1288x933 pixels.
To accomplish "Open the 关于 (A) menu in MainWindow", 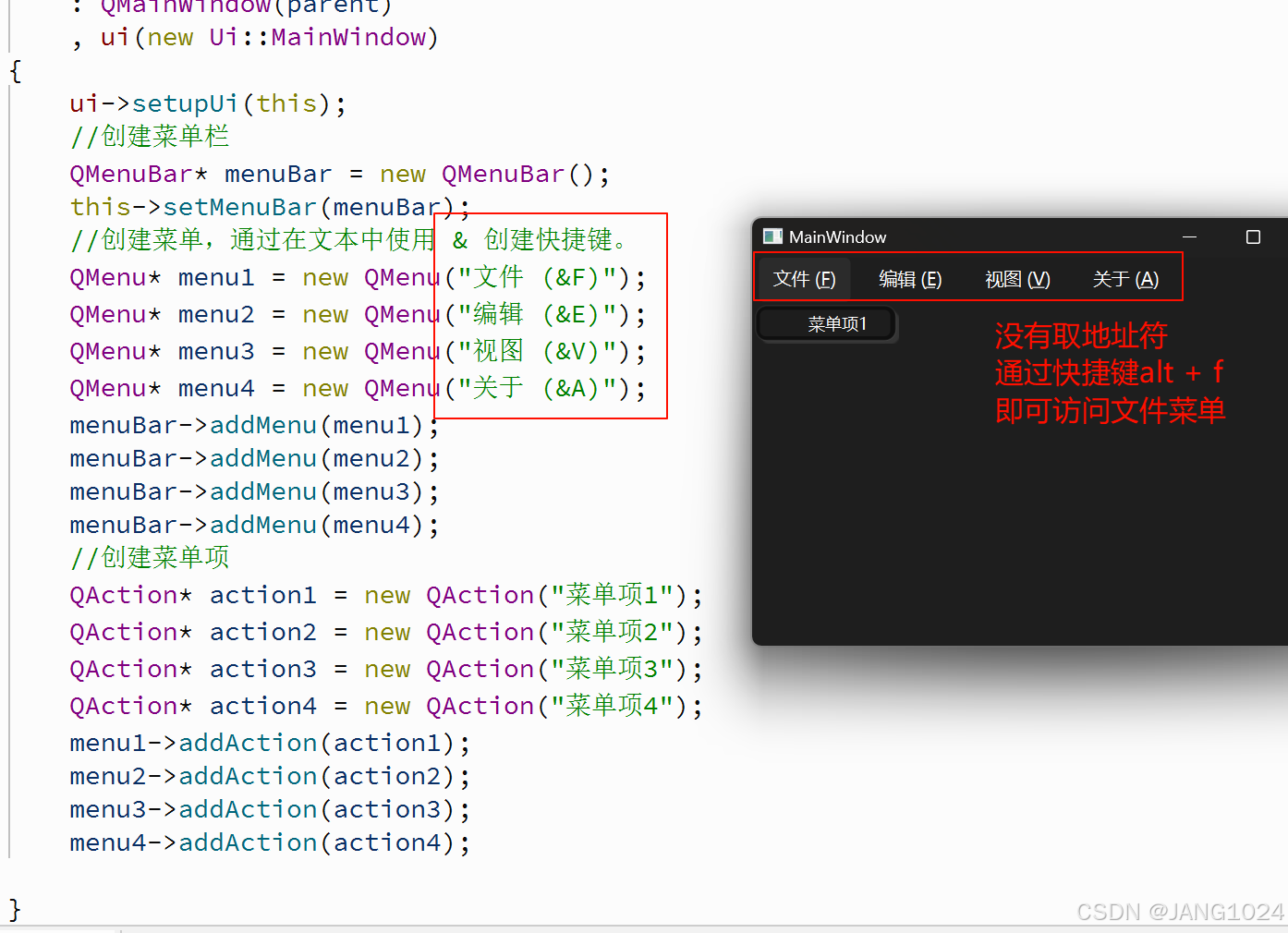I will (x=1125, y=279).
